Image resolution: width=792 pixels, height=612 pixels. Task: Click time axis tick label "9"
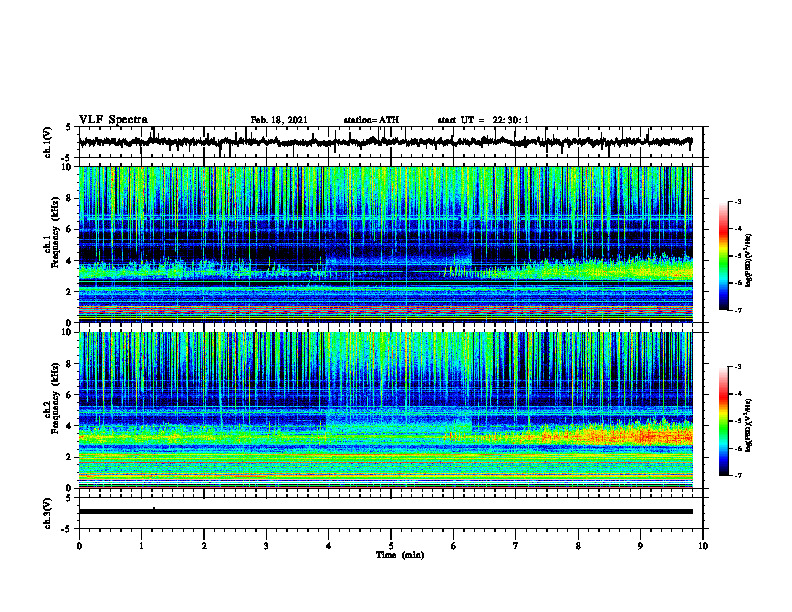pyautogui.click(x=640, y=546)
